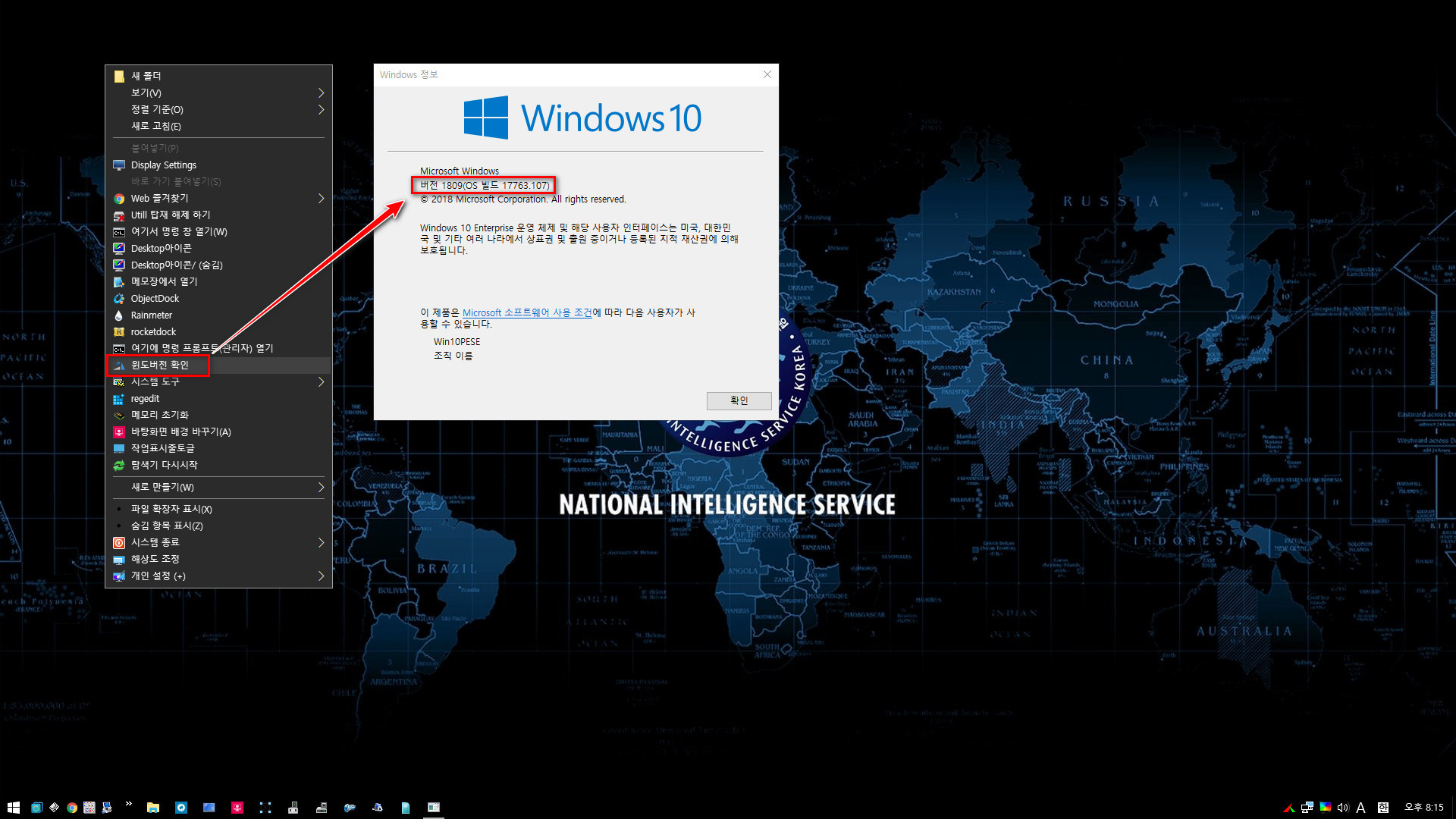
Task: Select 새로 고침(E) in context menu
Action: pos(218,126)
